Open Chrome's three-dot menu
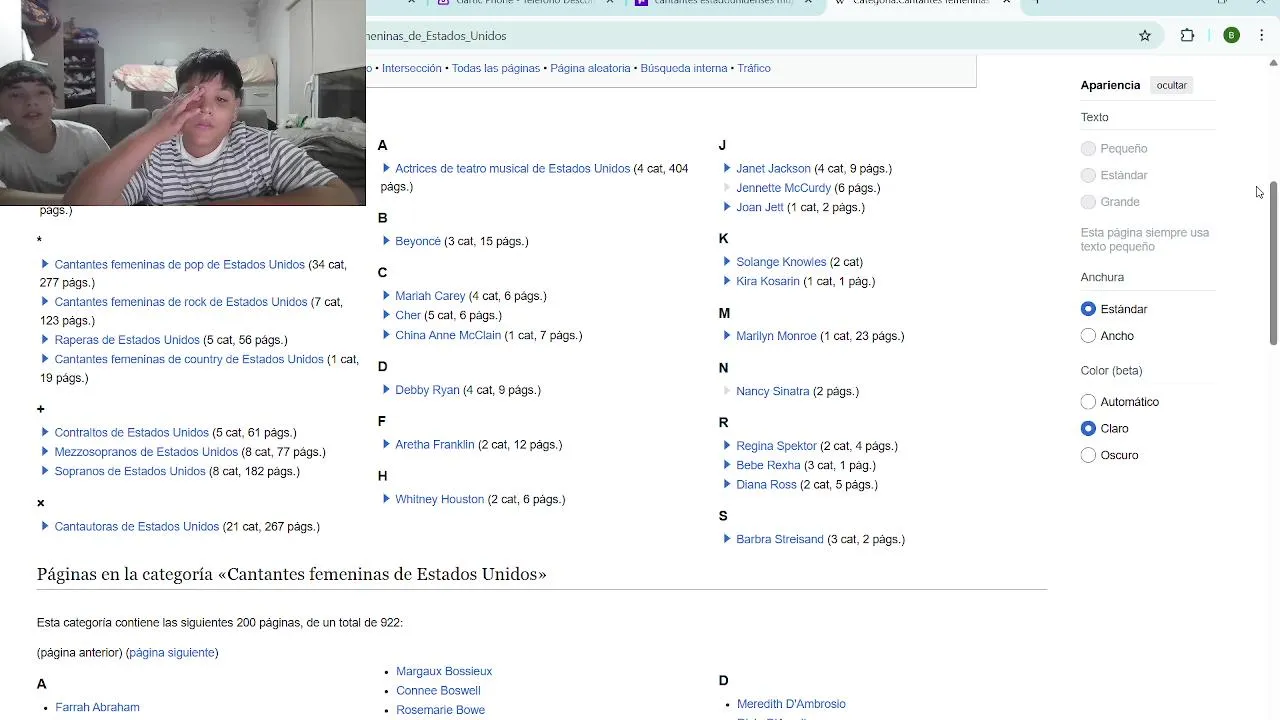 point(1262,36)
